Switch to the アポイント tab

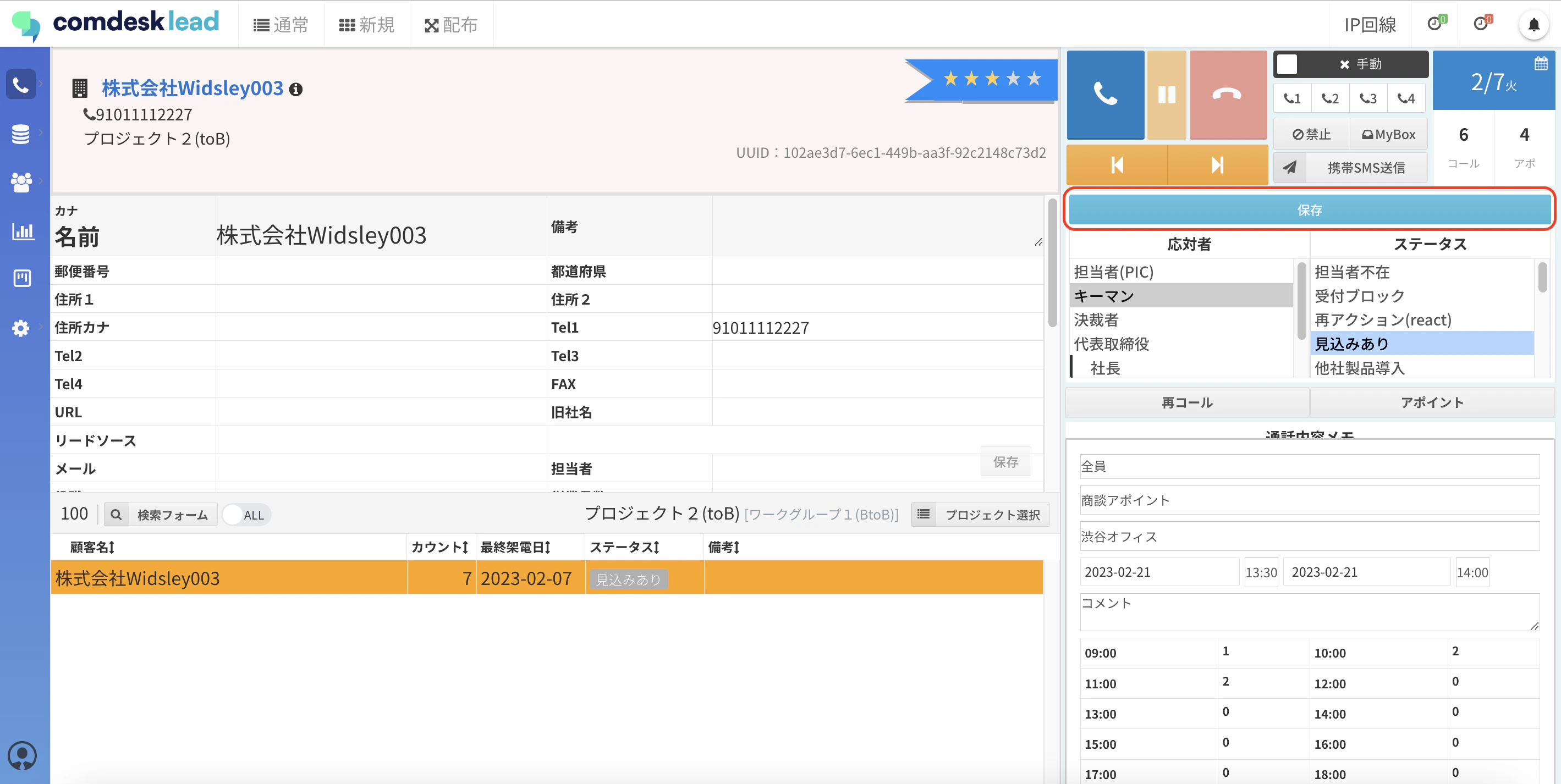coord(1432,402)
